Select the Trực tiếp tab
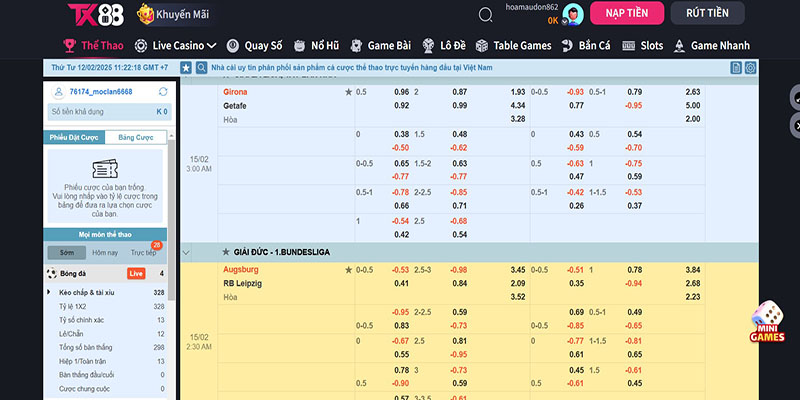 [x=144, y=253]
